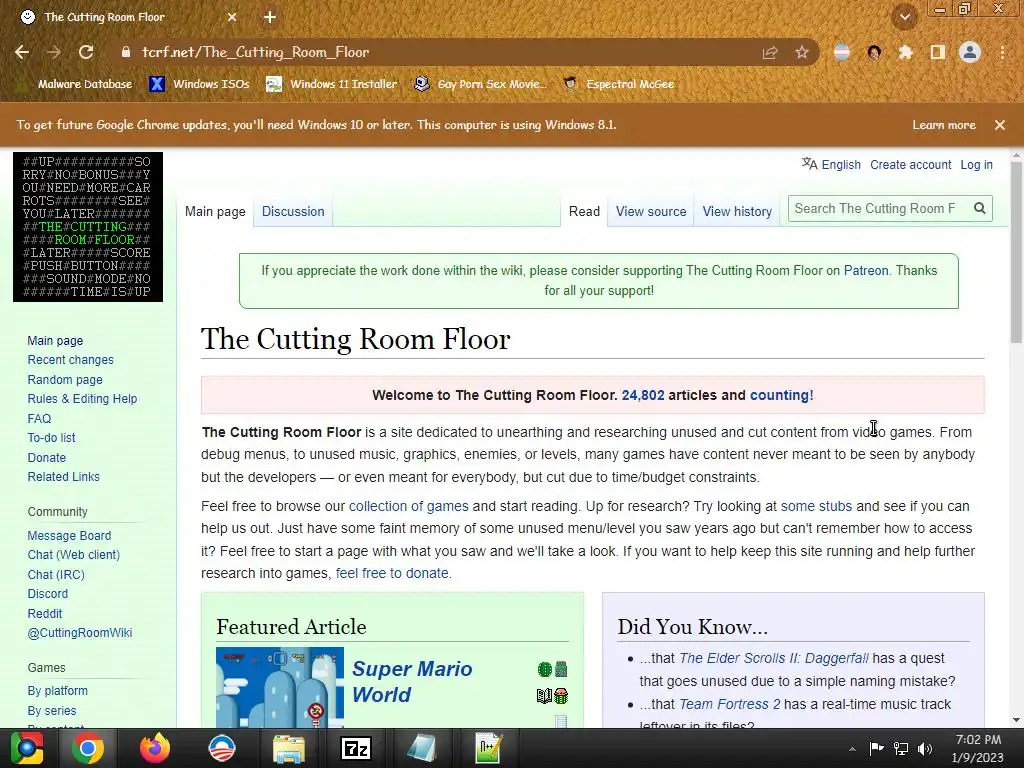The width and height of the screenshot is (1024, 768).
Task: Bookmark this page with the star icon
Action: 802,52
